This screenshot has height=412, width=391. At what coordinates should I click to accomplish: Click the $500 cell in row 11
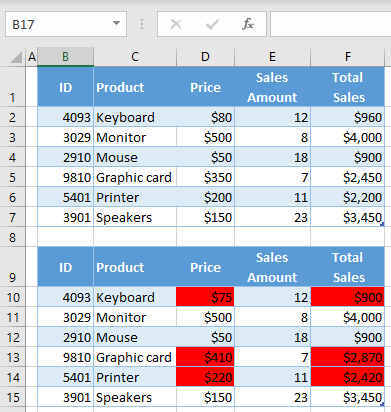pyautogui.click(x=205, y=317)
